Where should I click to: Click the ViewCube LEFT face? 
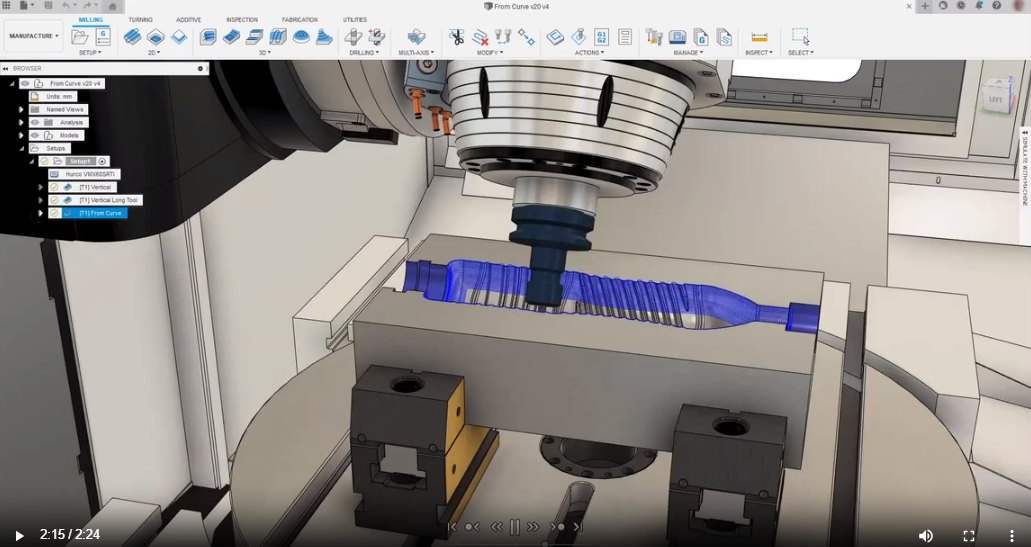(995, 100)
